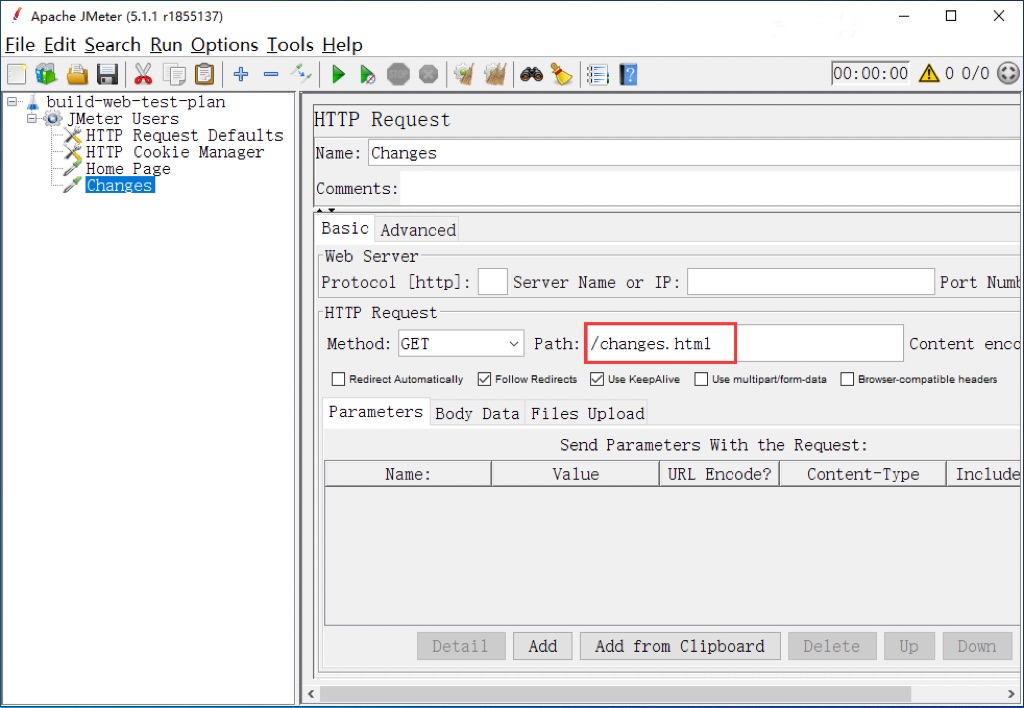1024x708 pixels.
Task: Open a test plan file
Action: (x=77, y=74)
